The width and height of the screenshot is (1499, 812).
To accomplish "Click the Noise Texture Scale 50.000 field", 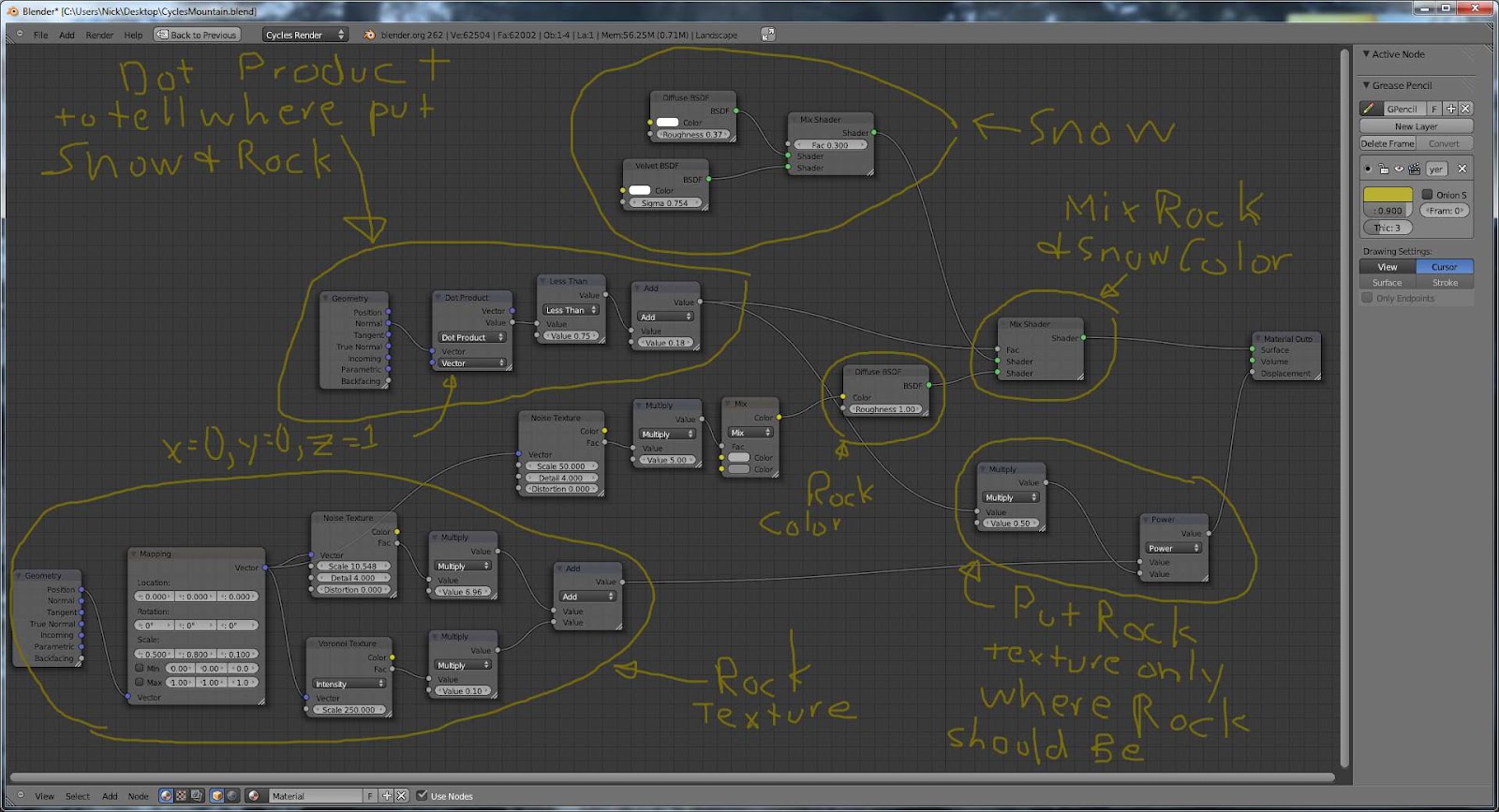I will coord(560,465).
